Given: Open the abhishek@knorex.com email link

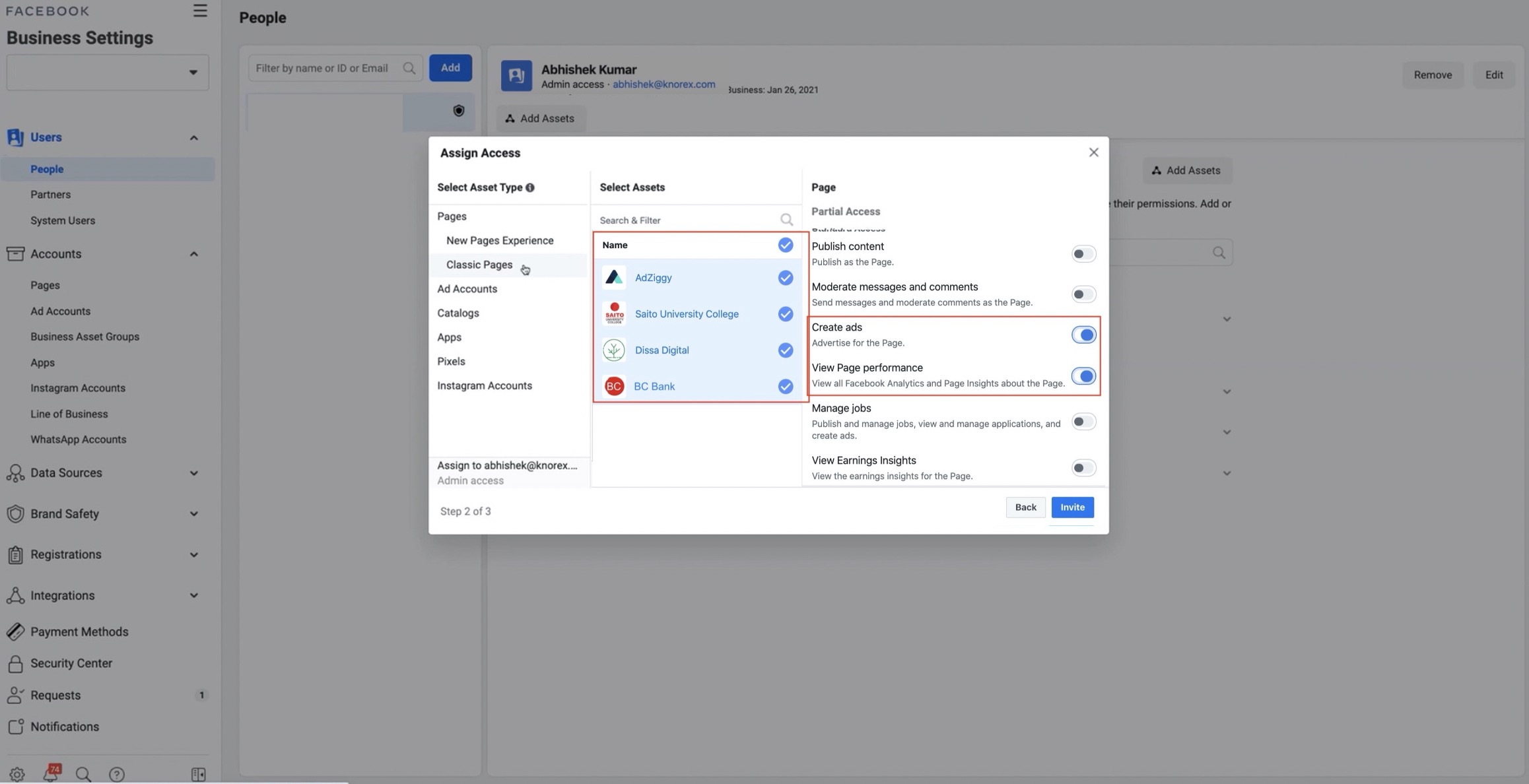Looking at the screenshot, I should [663, 84].
